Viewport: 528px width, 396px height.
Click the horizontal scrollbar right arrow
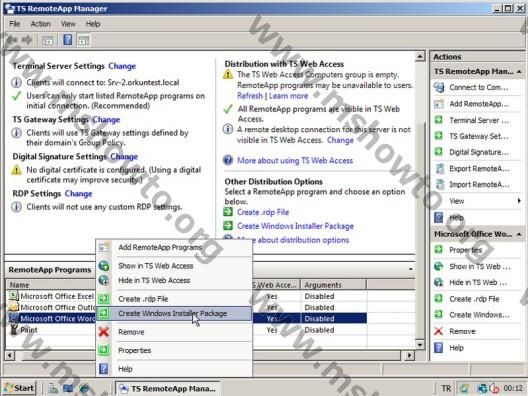point(409,355)
